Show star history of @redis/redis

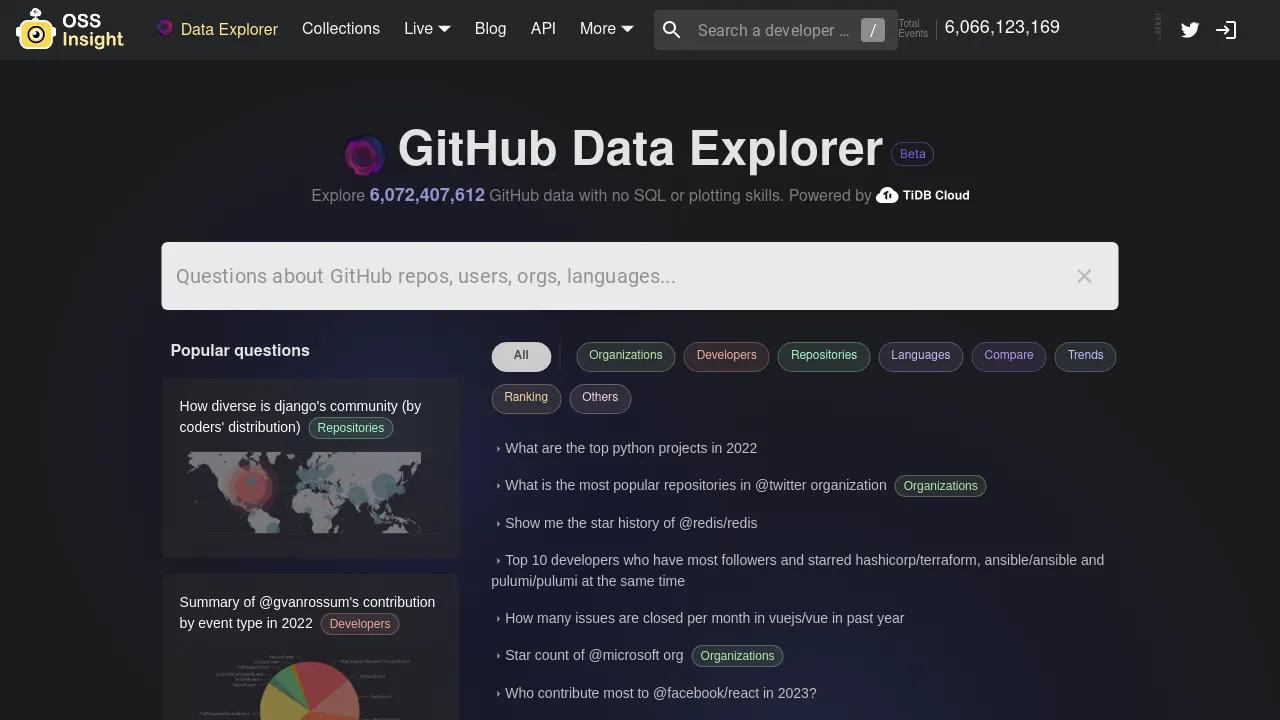(x=631, y=523)
